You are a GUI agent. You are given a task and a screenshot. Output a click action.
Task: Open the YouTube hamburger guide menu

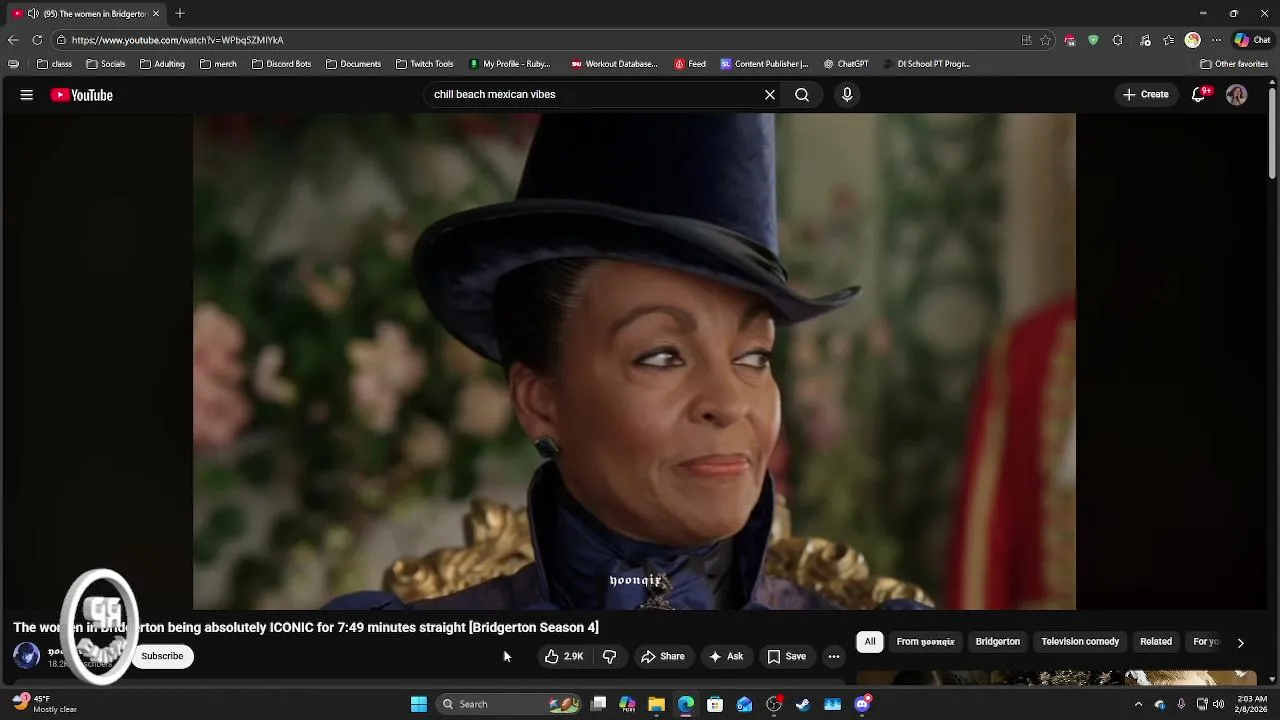(27, 95)
